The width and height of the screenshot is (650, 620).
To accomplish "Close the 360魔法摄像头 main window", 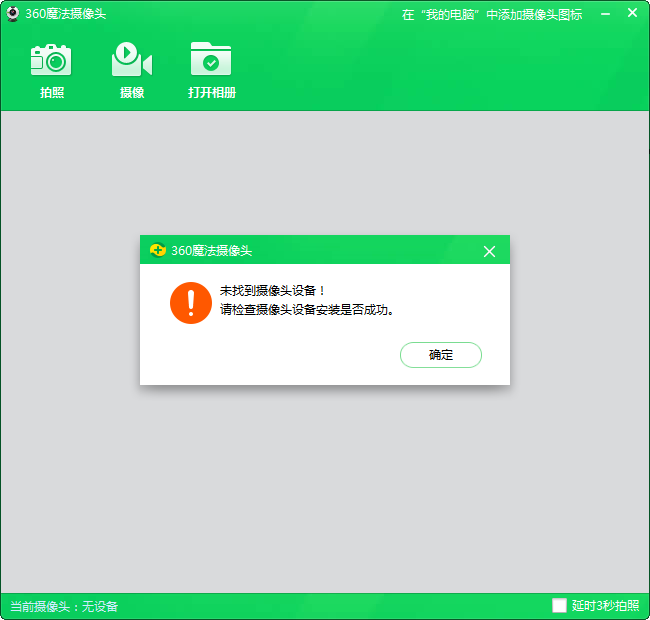I will click(x=632, y=13).
